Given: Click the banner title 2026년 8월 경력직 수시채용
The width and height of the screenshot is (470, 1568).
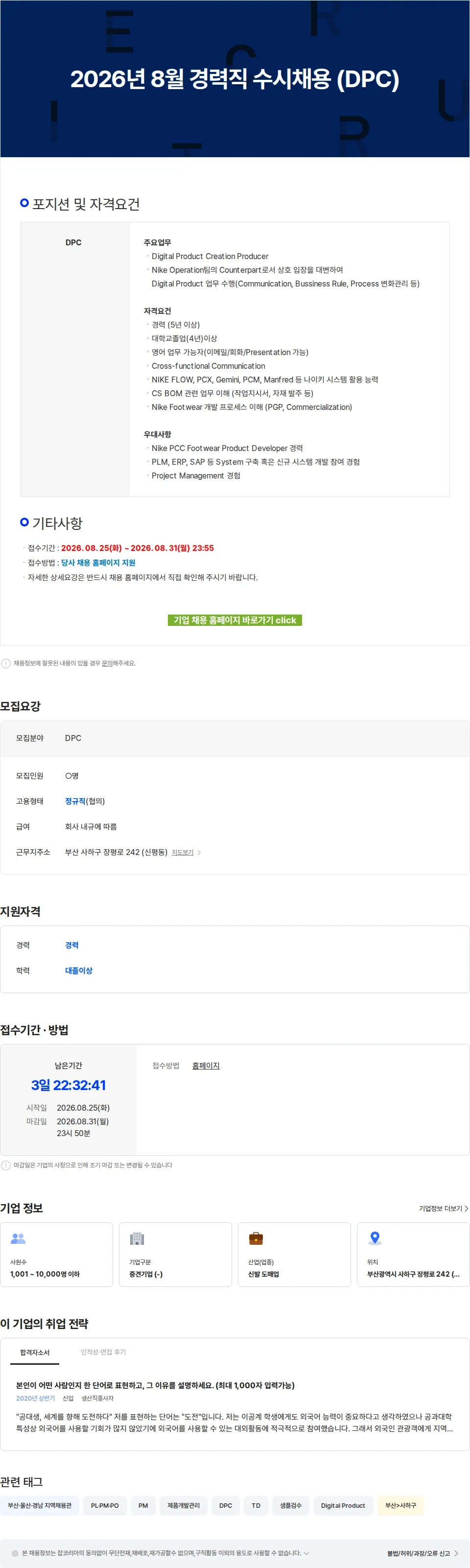Looking at the screenshot, I should (235, 79).
